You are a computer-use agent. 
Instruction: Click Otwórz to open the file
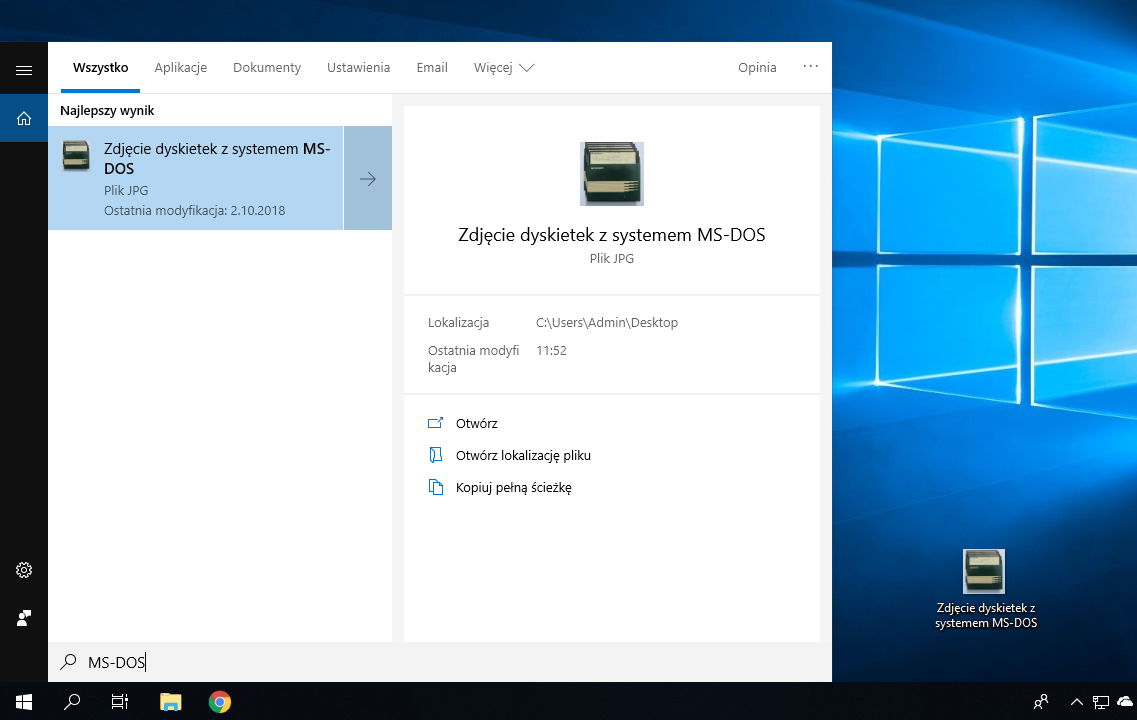(476, 424)
